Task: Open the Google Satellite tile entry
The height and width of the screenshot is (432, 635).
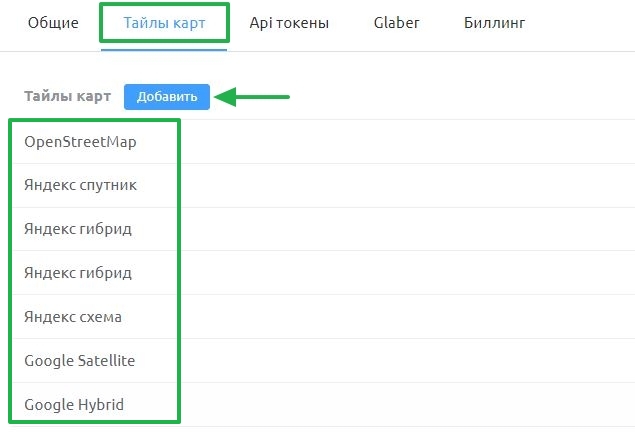Action: click(x=80, y=360)
